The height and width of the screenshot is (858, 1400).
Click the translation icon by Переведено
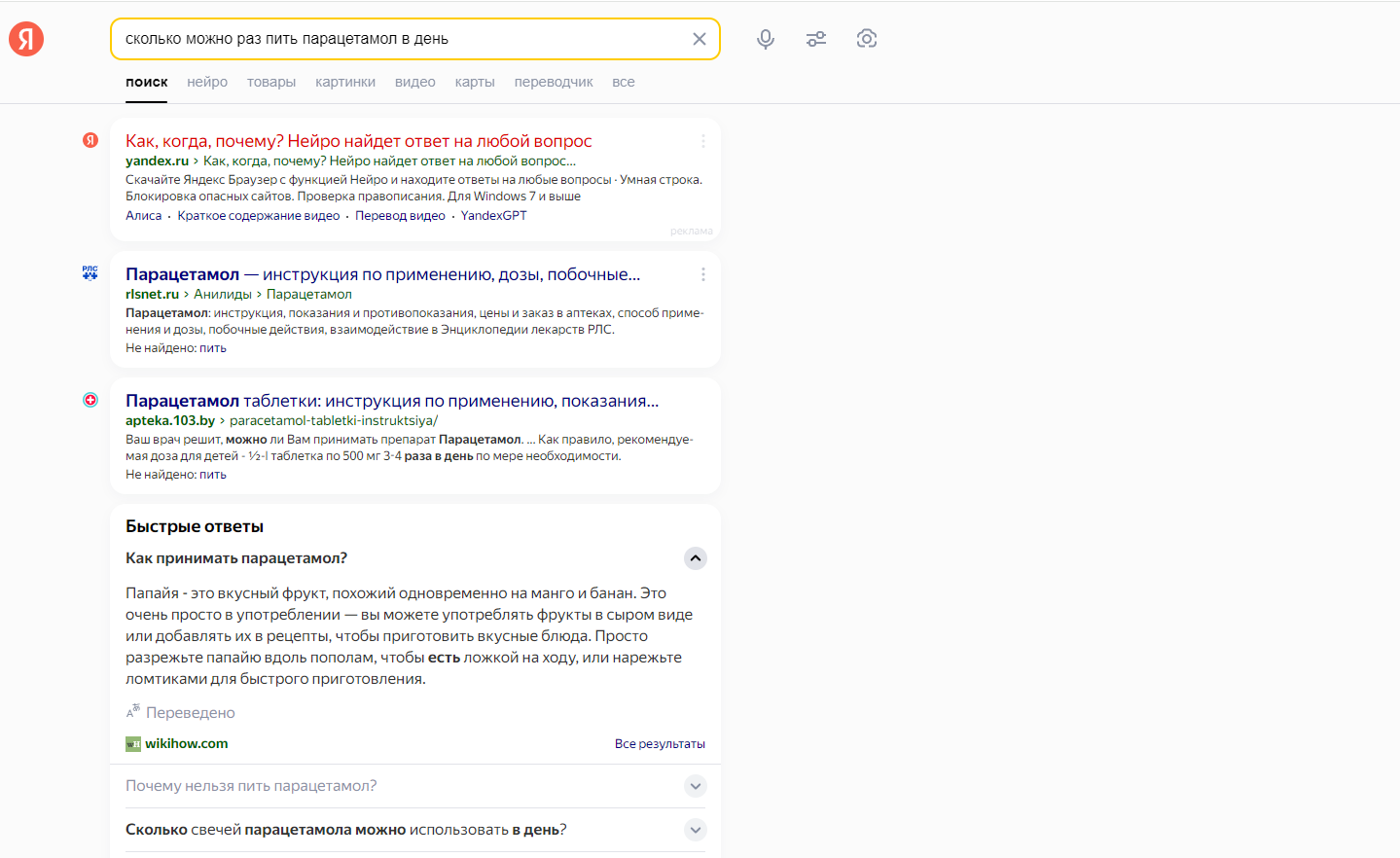[133, 712]
